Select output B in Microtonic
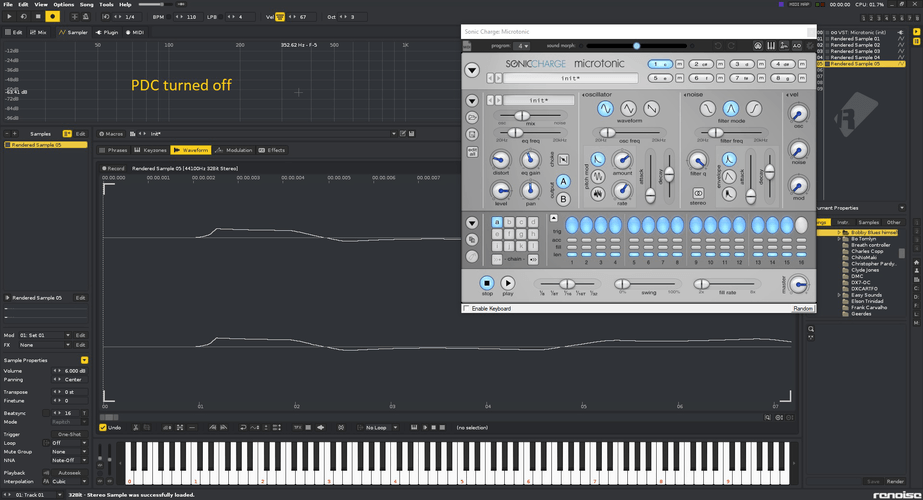 [563, 199]
